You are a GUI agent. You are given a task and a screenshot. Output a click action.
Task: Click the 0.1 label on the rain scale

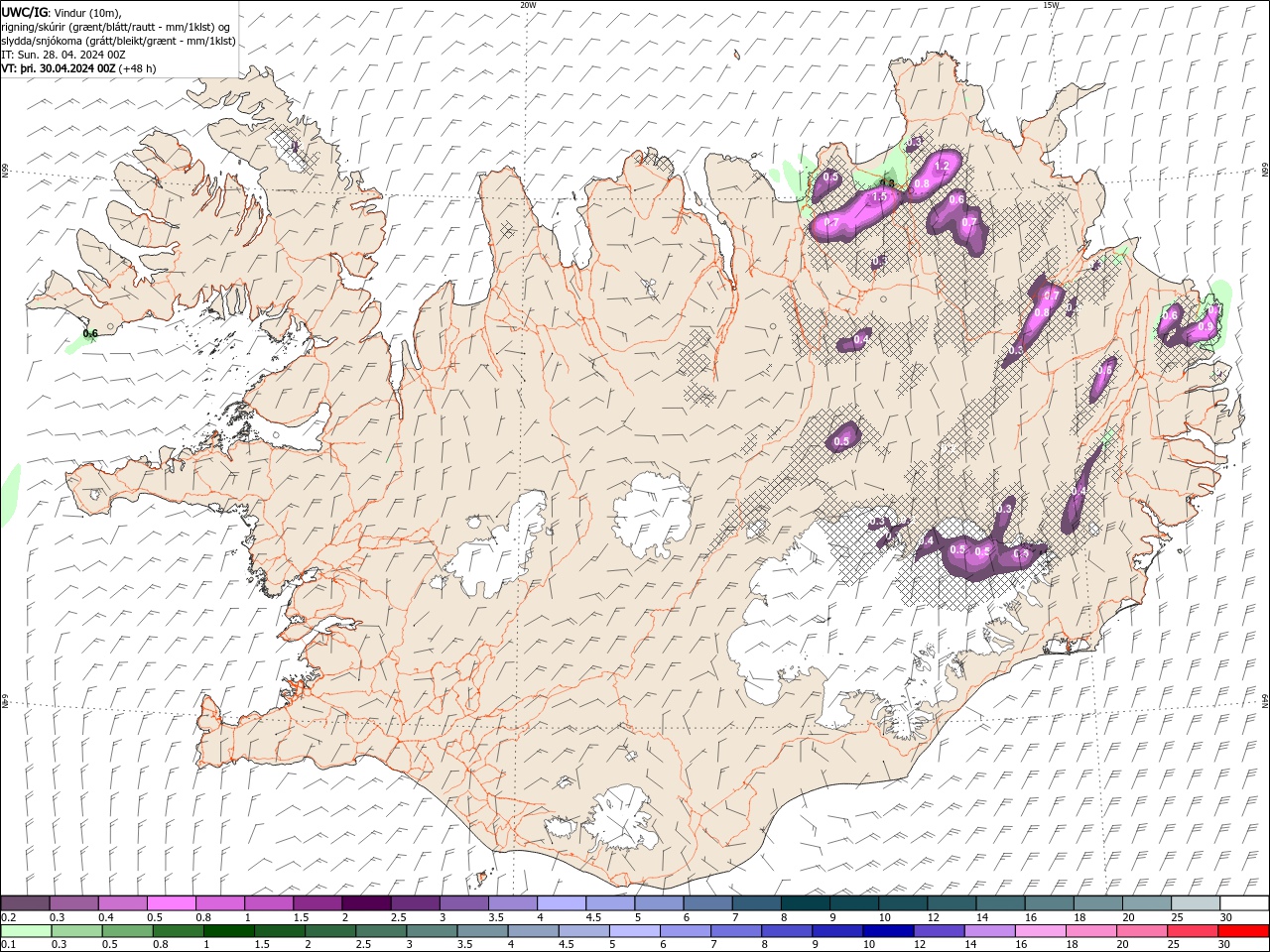8,945
